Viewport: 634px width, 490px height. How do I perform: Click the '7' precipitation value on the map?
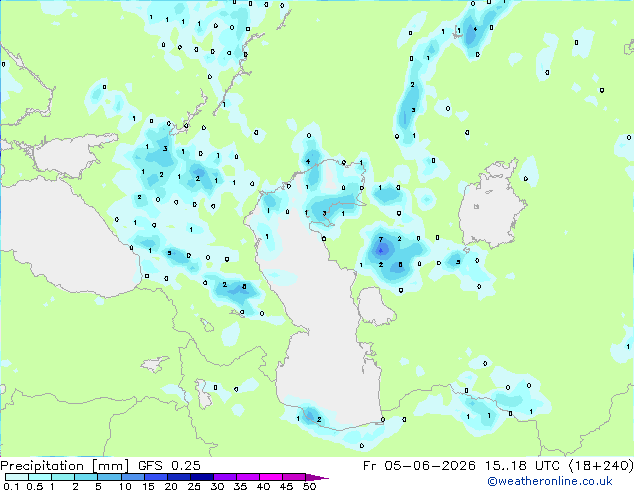(x=380, y=240)
